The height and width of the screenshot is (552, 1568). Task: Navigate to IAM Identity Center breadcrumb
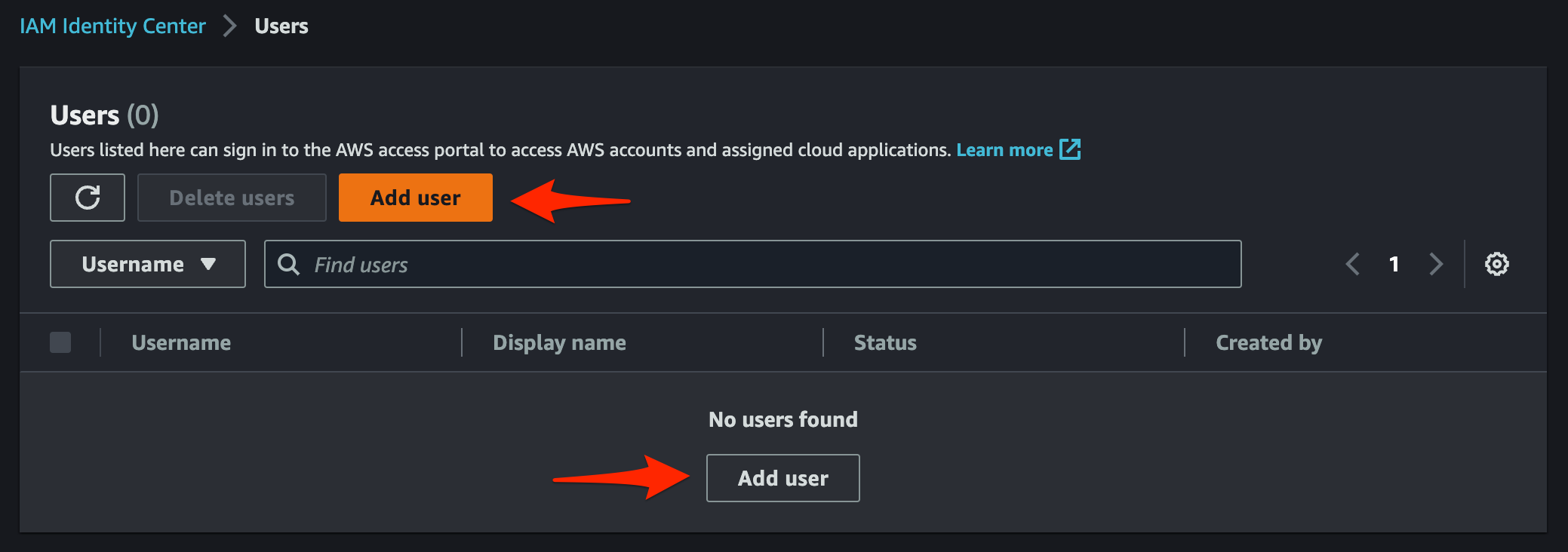(112, 26)
